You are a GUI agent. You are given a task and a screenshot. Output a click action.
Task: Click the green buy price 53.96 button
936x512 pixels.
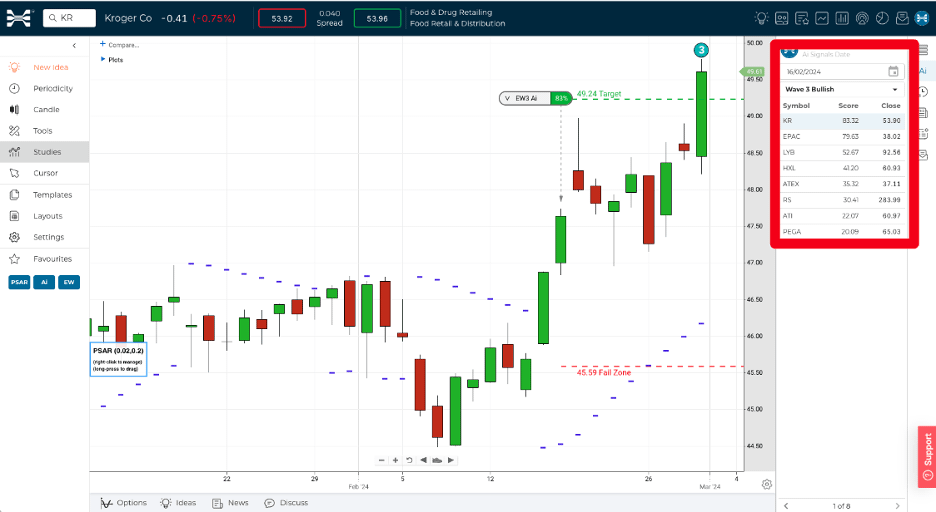(377, 18)
